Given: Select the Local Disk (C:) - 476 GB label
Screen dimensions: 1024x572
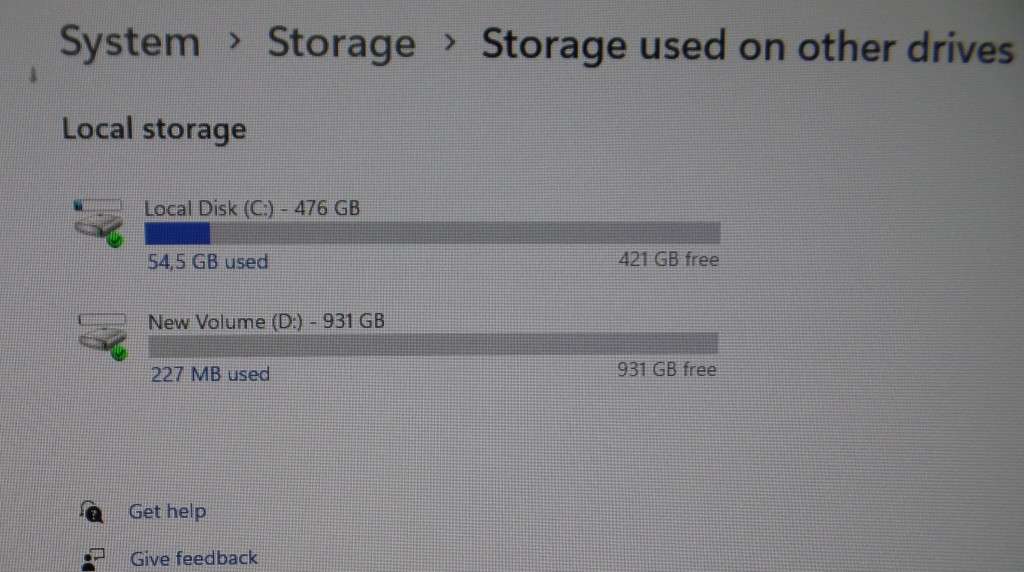Looking at the screenshot, I should click(x=252, y=209).
